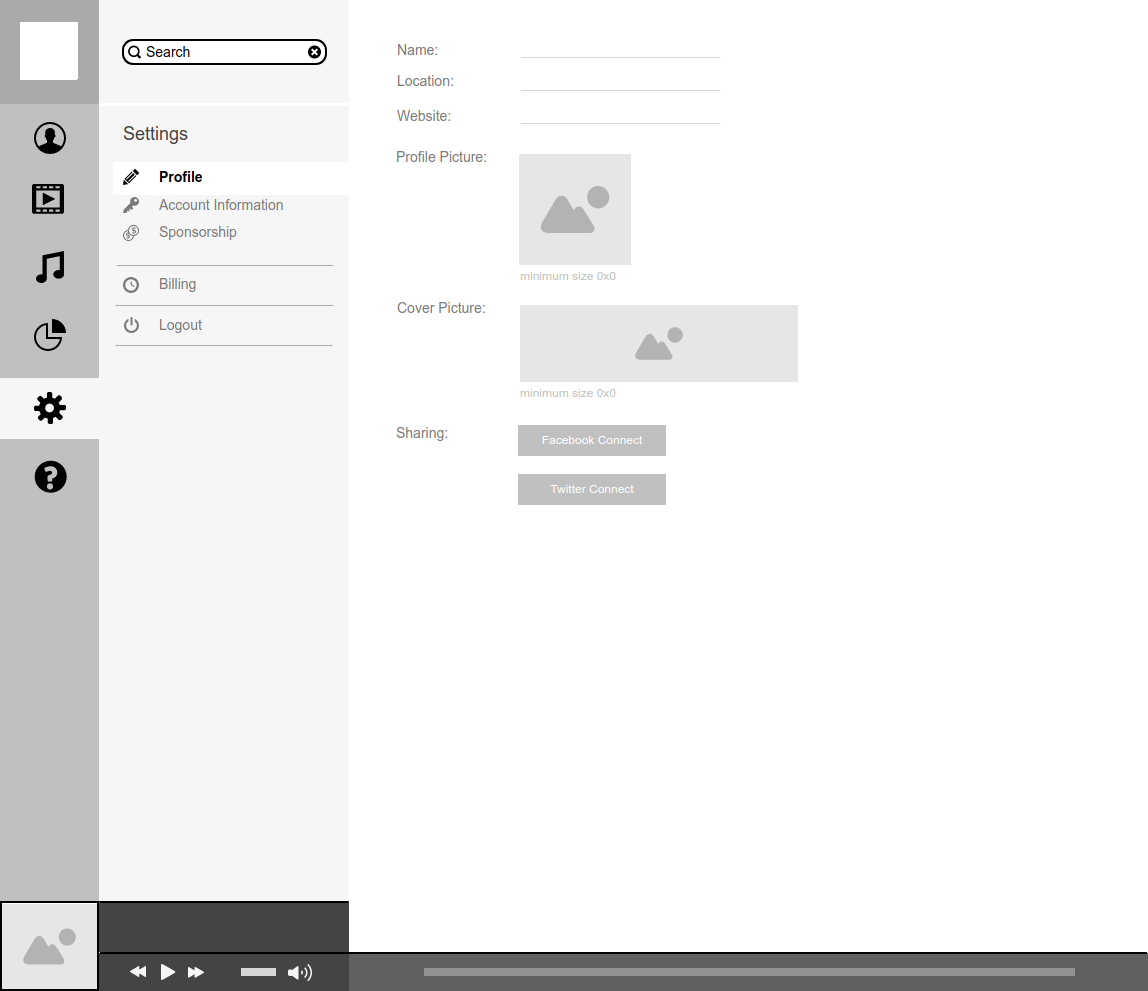Click the 'Location:' label
The width and height of the screenshot is (1148, 991).
click(425, 81)
